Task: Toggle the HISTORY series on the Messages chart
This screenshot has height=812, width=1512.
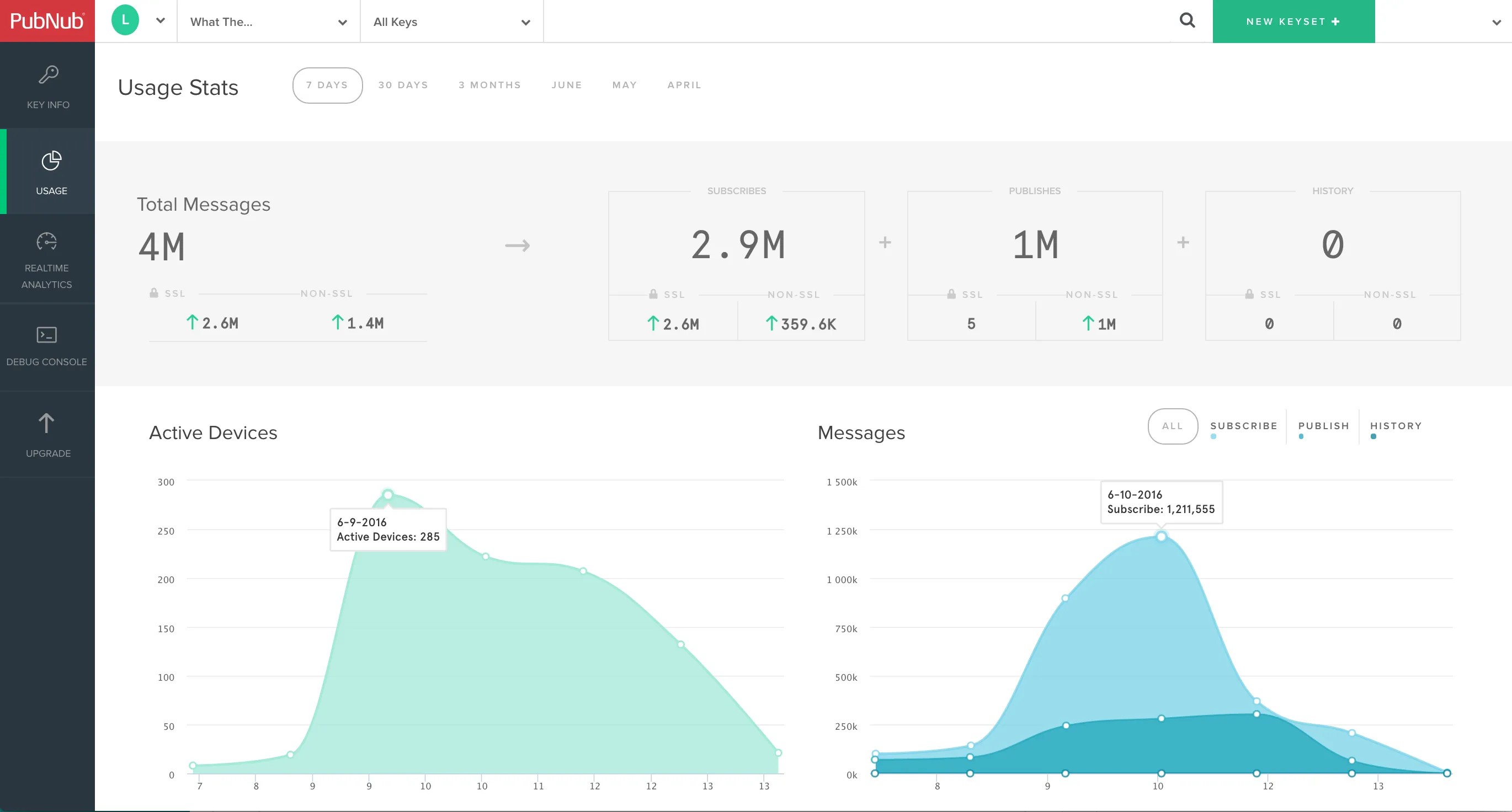Action: pos(1396,426)
